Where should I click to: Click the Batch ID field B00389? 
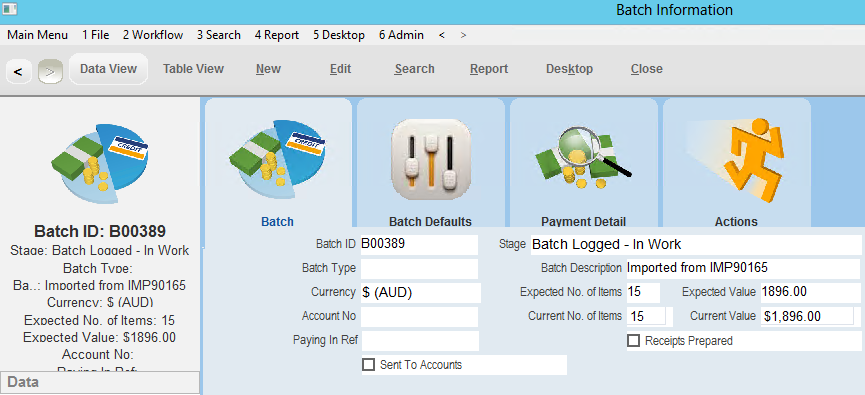click(419, 244)
